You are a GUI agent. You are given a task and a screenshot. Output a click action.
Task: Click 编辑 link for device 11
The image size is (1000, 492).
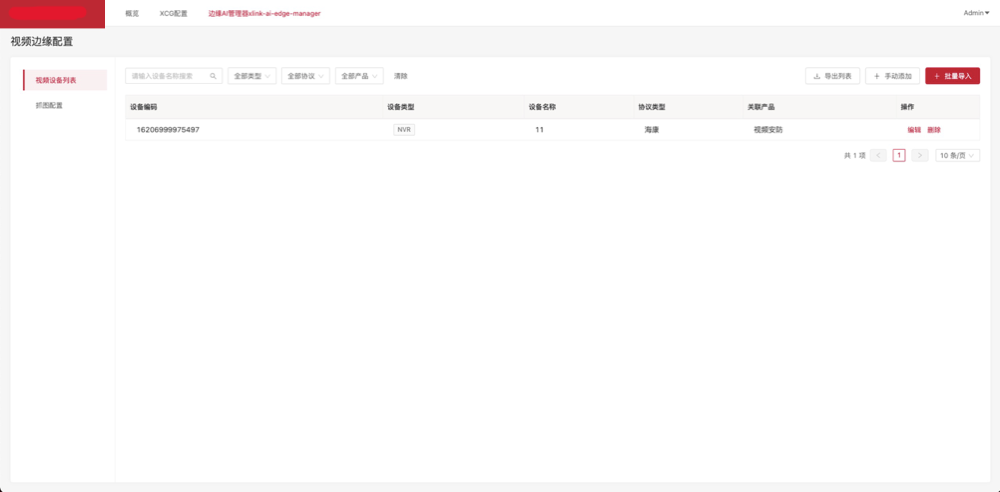(914, 130)
